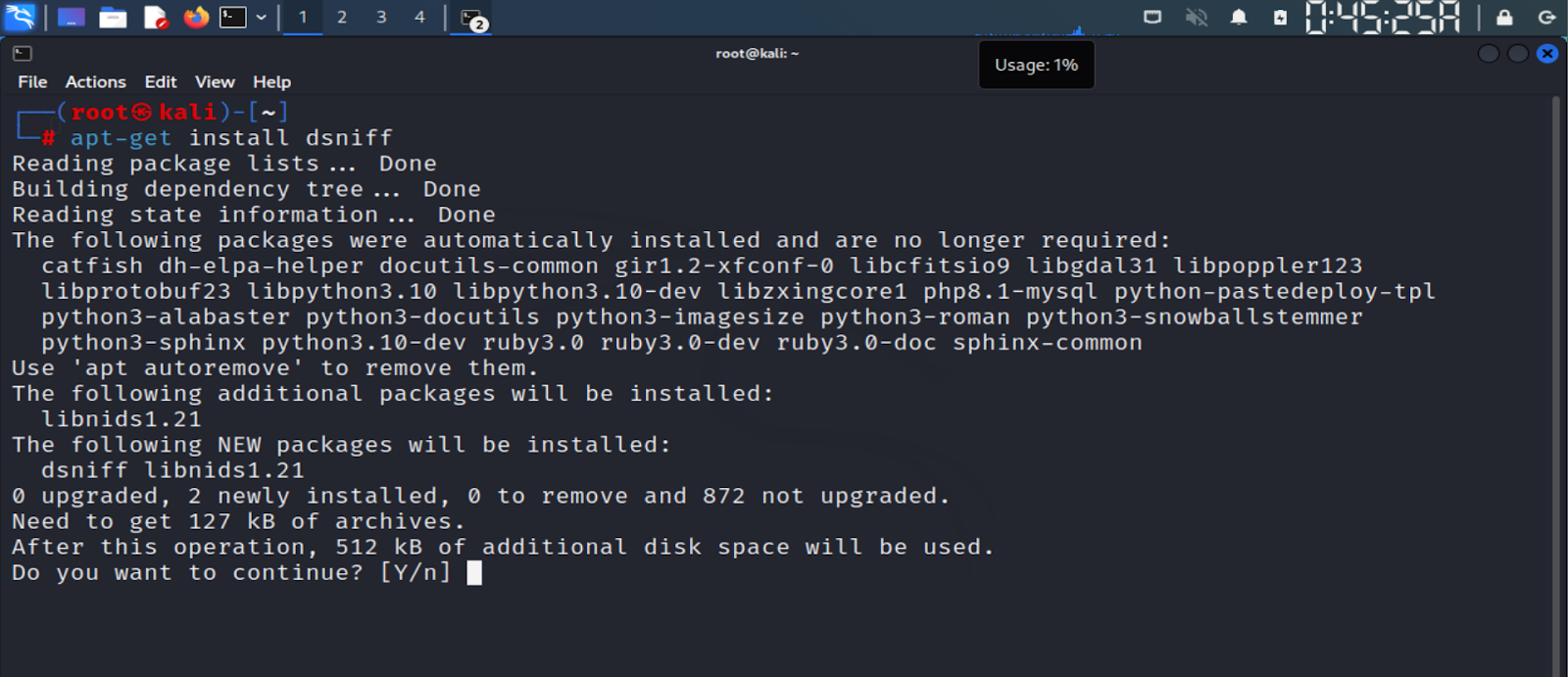Click the cursor after '[Y/n]' prompt

pyautogui.click(x=474, y=572)
